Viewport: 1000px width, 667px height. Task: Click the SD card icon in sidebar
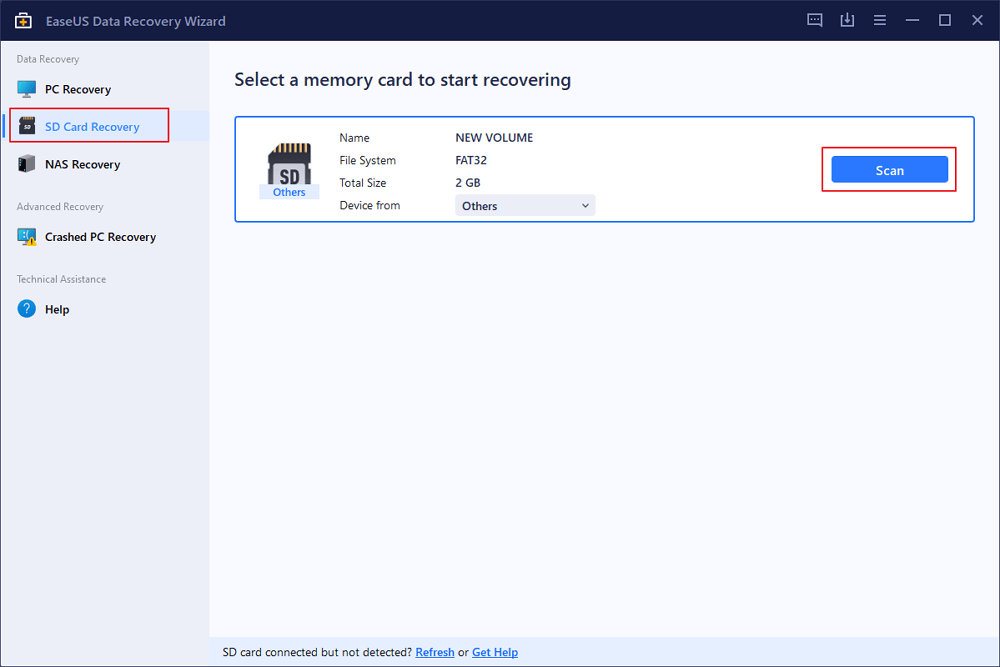pyautogui.click(x=27, y=127)
